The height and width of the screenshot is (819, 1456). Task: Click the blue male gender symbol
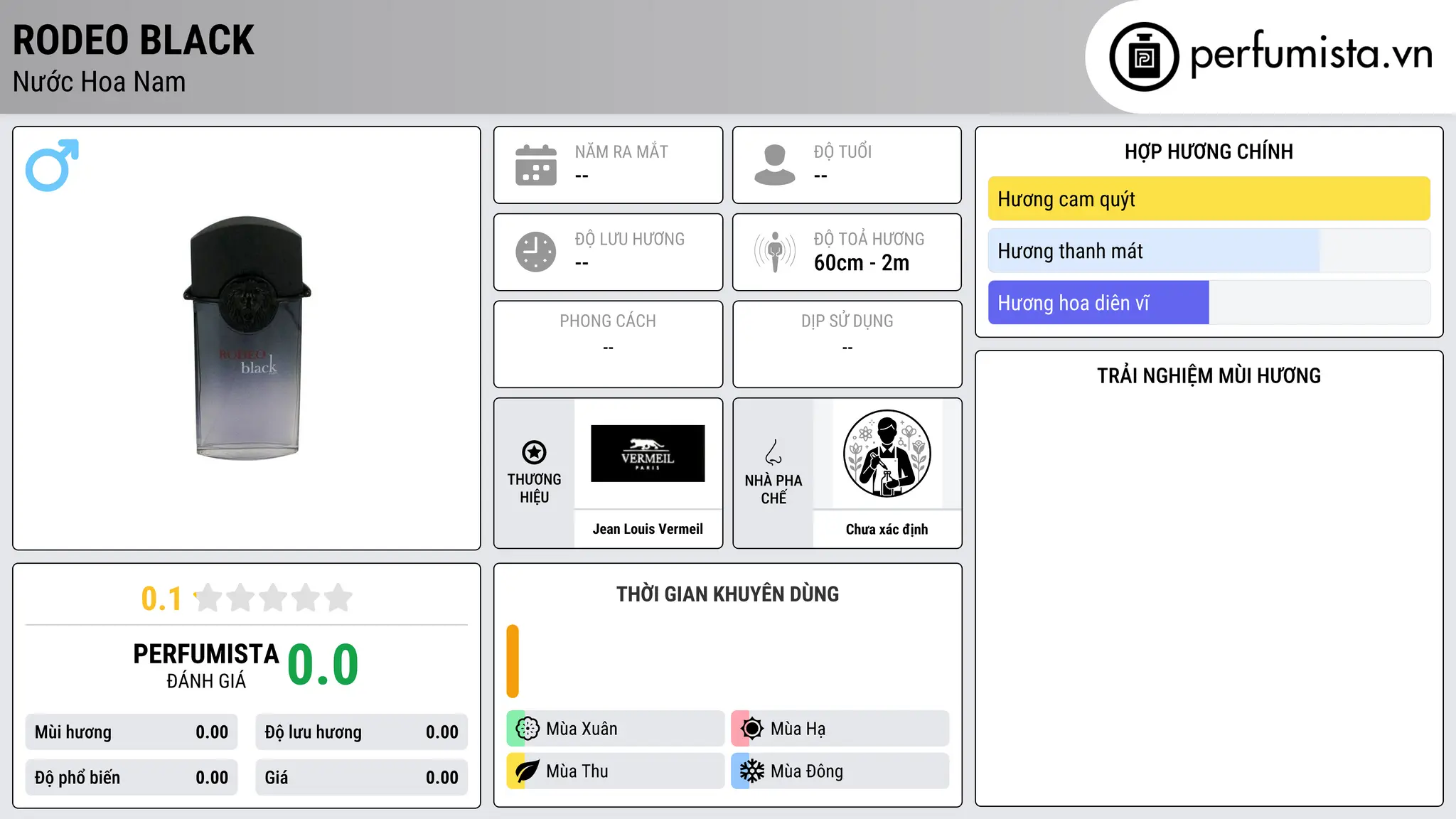click(x=52, y=165)
